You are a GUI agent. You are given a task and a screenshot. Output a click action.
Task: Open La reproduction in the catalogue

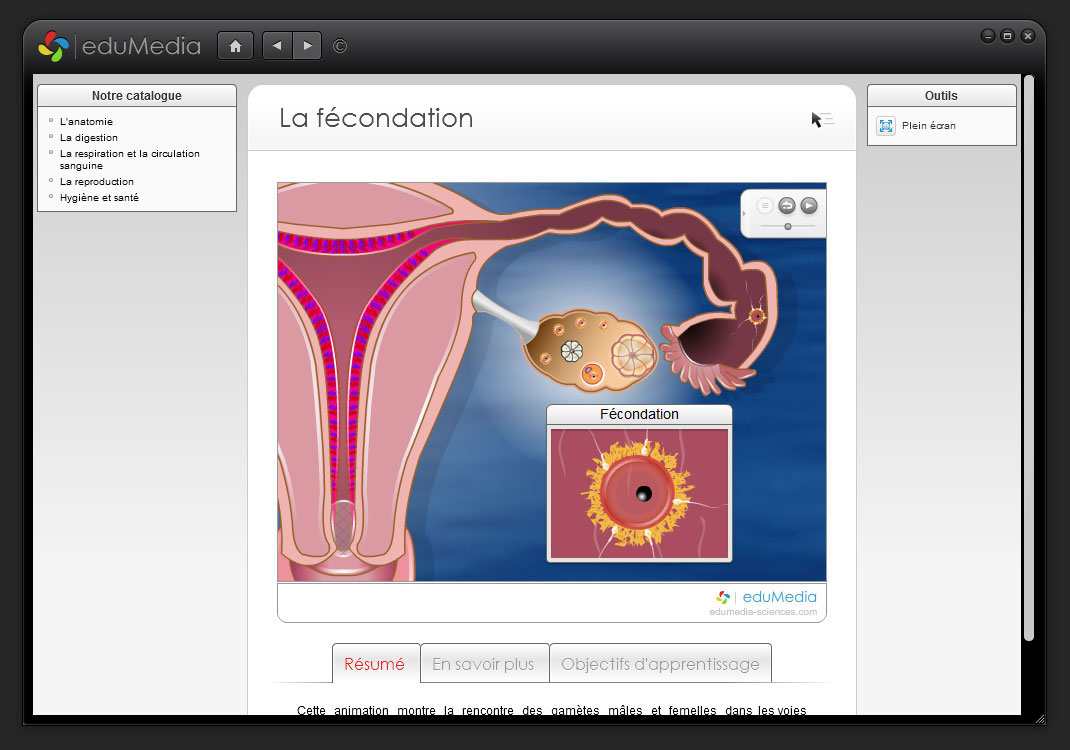tap(97, 182)
